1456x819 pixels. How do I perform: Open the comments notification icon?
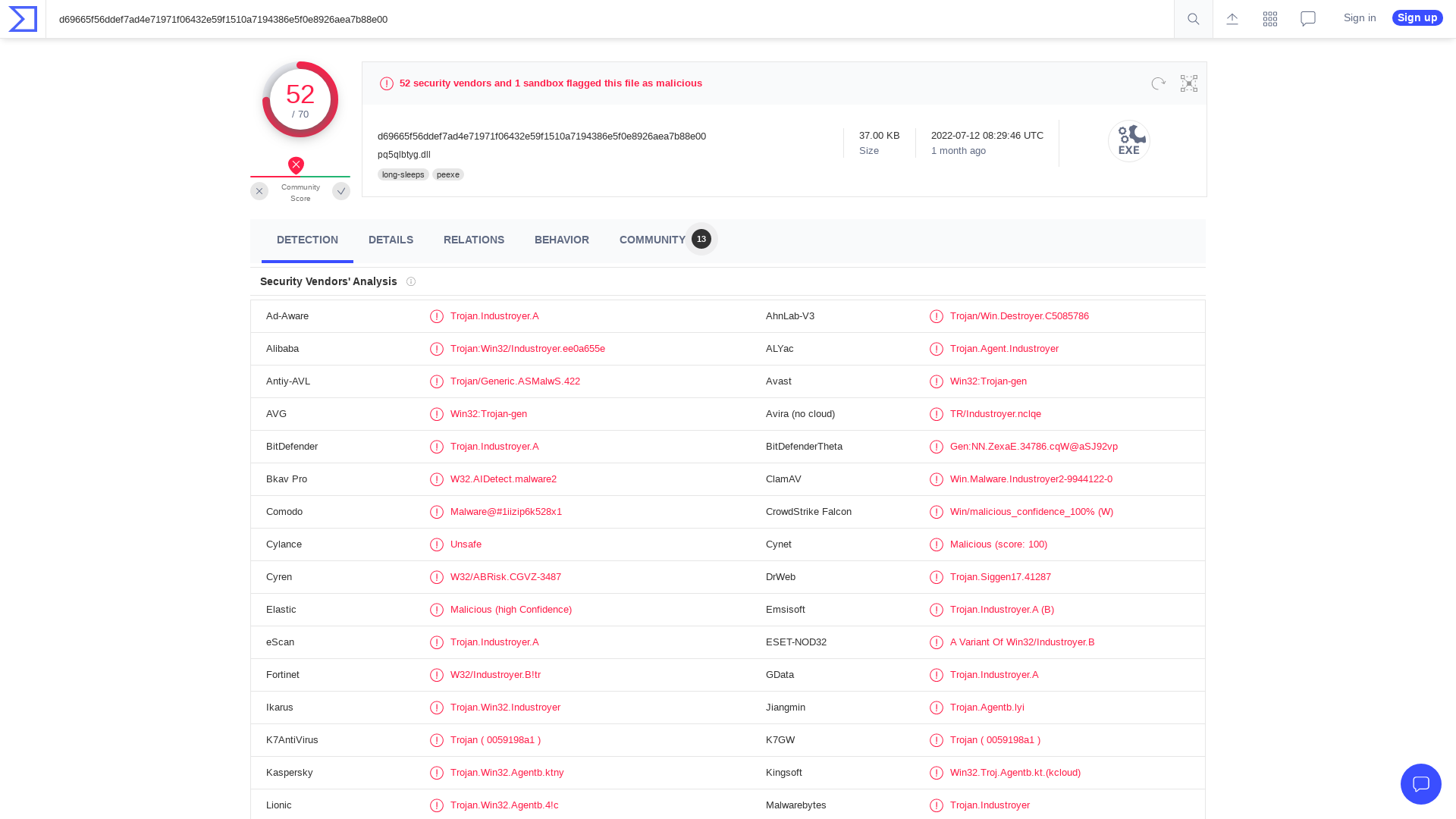[1308, 19]
